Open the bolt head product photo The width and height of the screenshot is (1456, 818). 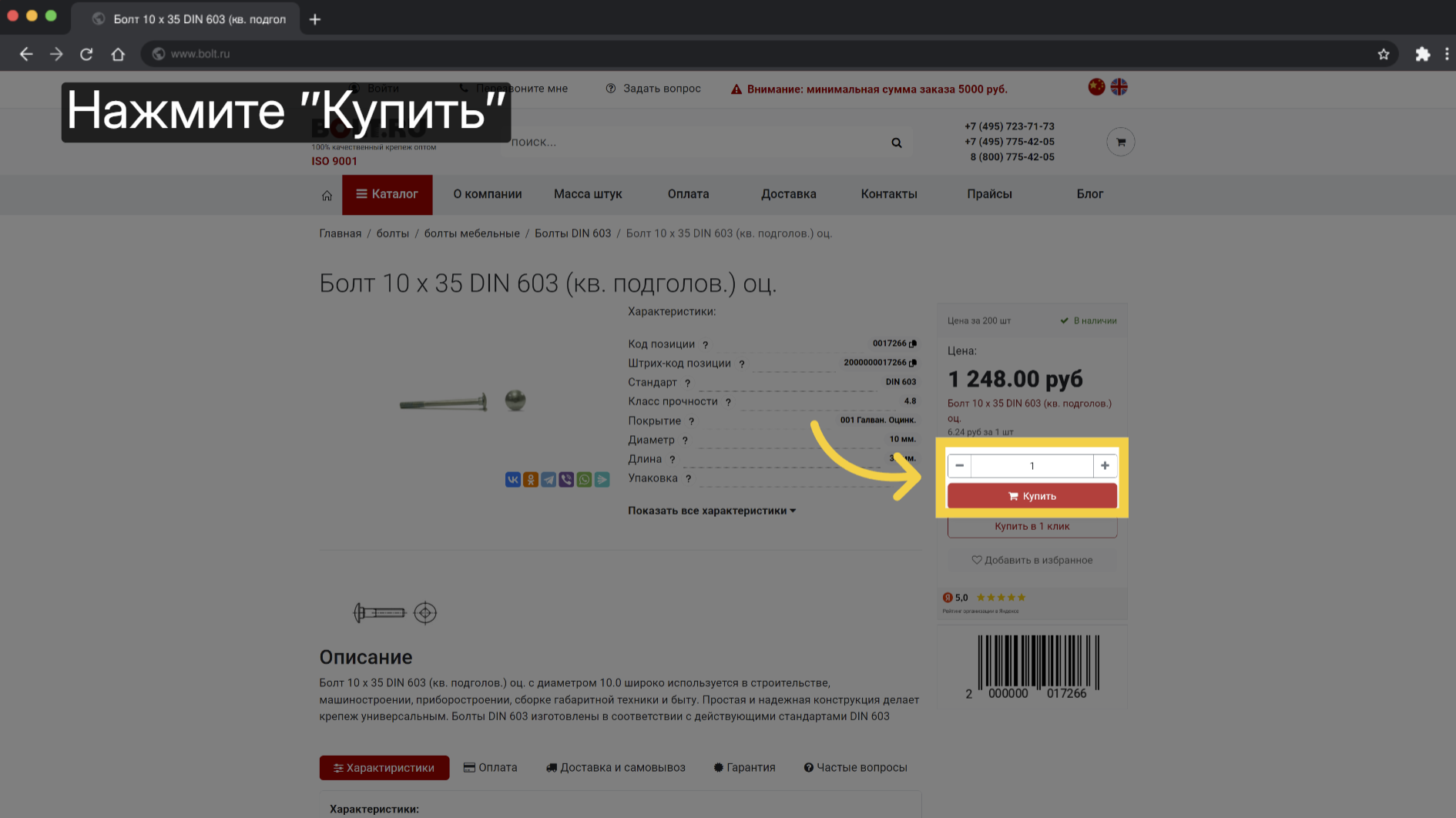[x=515, y=400]
